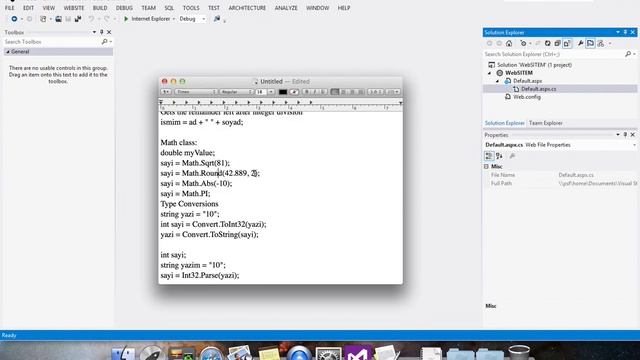This screenshot has height=360, width=640.
Task: Open font family dropdown in TextEdit
Action: tap(196, 92)
